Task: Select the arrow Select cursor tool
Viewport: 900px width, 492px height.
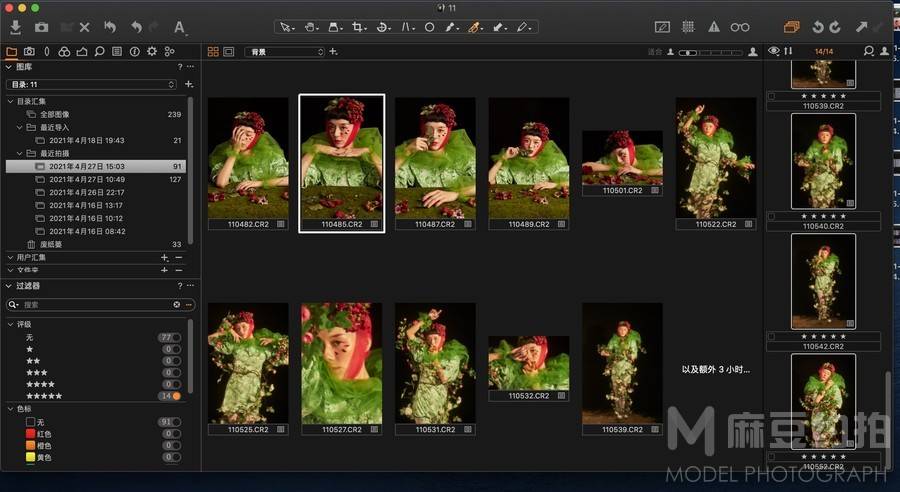Action: tap(286, 27)
